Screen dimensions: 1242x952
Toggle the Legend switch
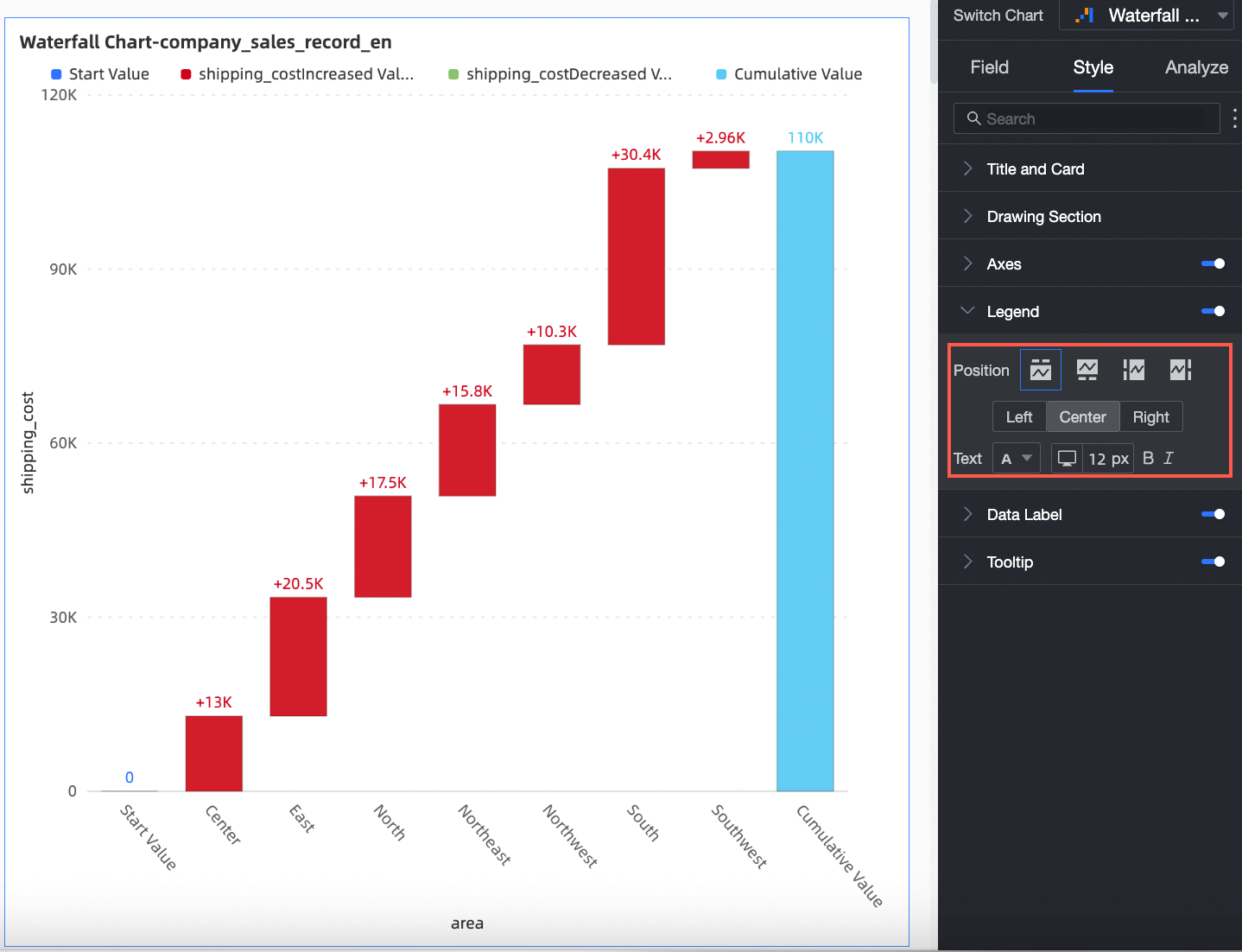click(x=1213, y=311)
